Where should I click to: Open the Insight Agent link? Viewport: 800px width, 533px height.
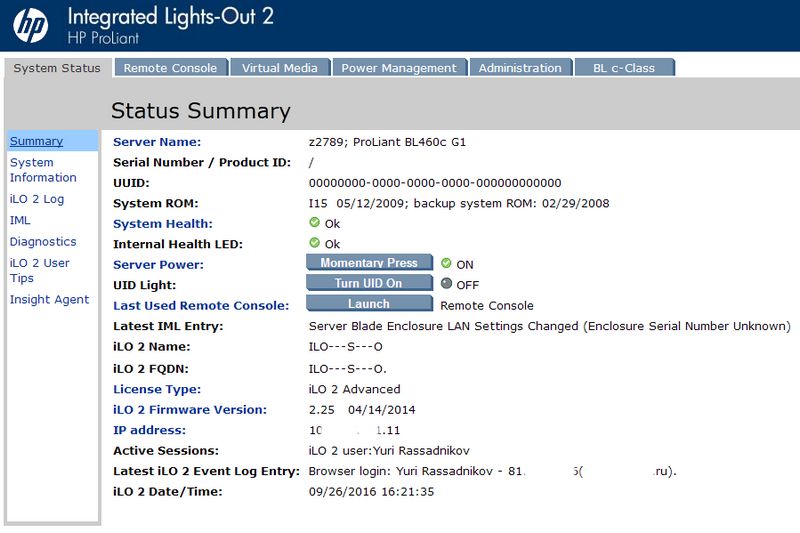tap(49, 299)
